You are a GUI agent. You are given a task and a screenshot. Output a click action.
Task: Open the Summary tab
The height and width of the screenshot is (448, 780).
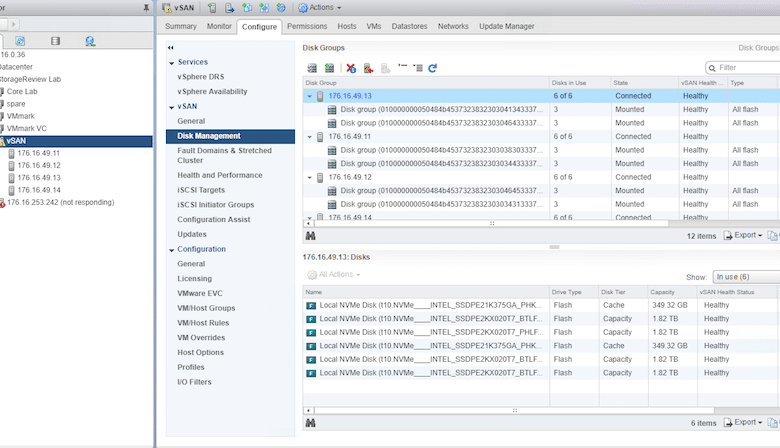coord(181,26)
